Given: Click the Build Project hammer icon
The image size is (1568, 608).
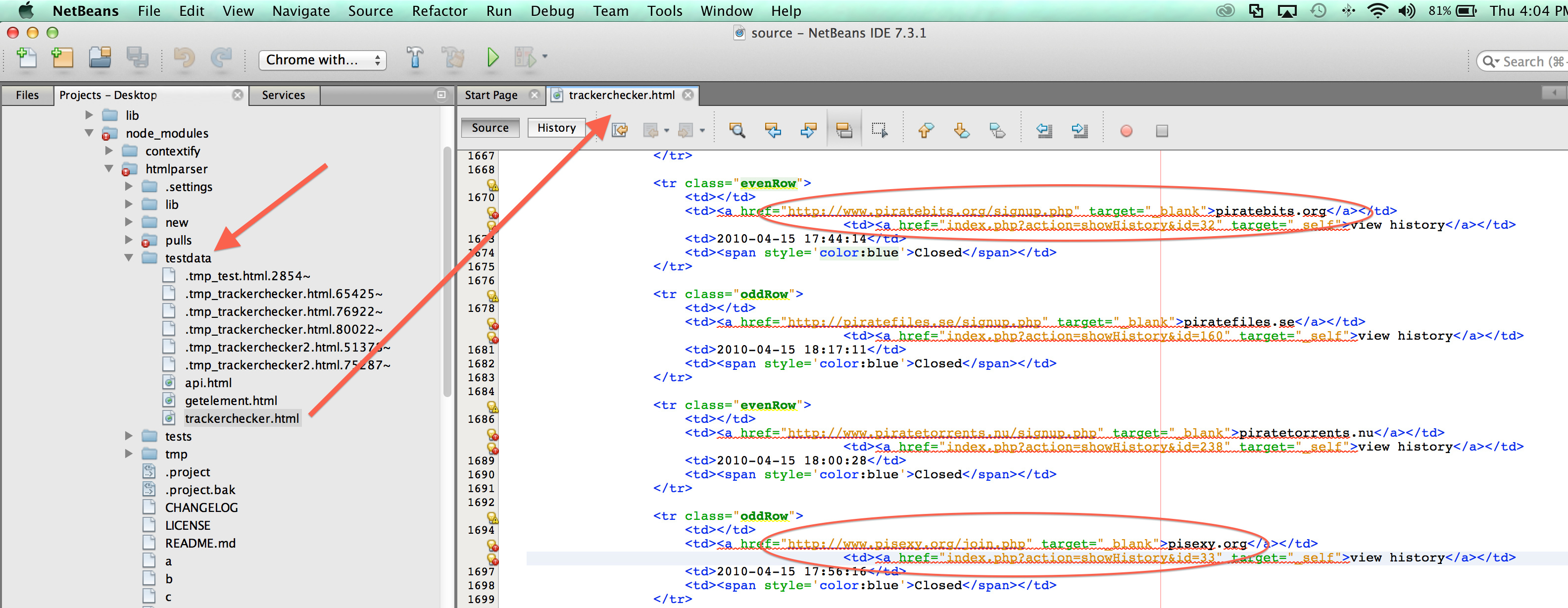Looking at the screenshot, I should pyautogui.click(x=415, y=58).
